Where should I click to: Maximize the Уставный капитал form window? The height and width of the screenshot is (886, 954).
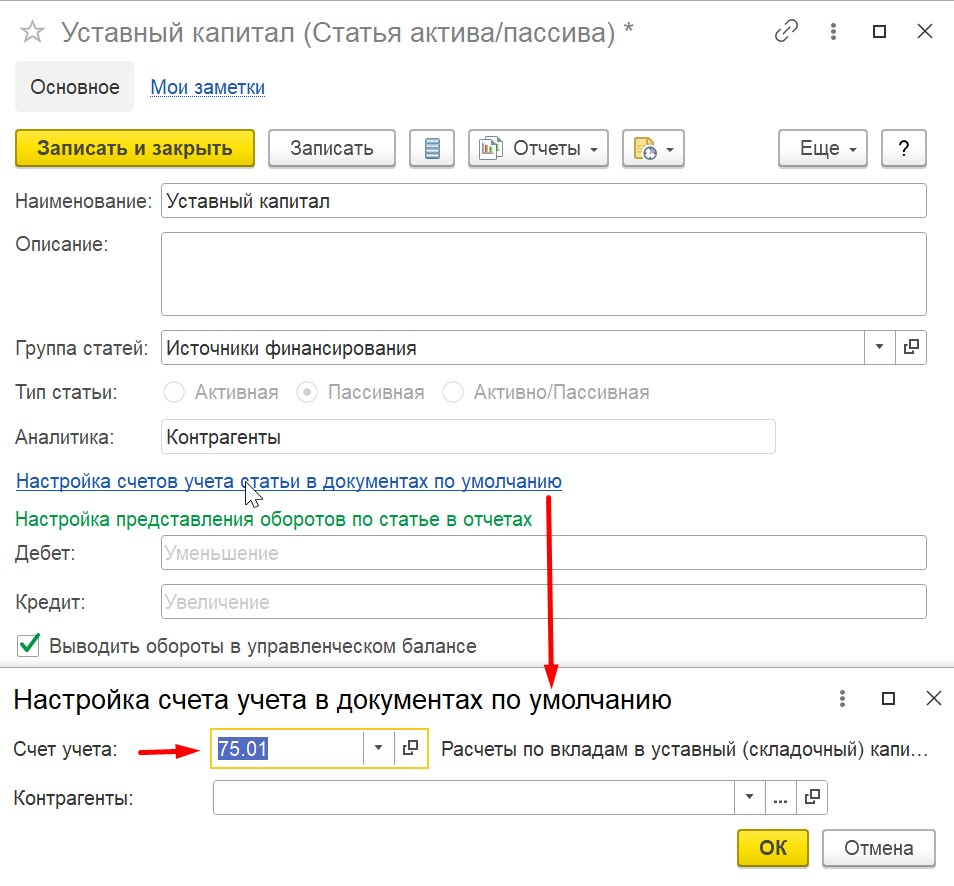point(879,31)
